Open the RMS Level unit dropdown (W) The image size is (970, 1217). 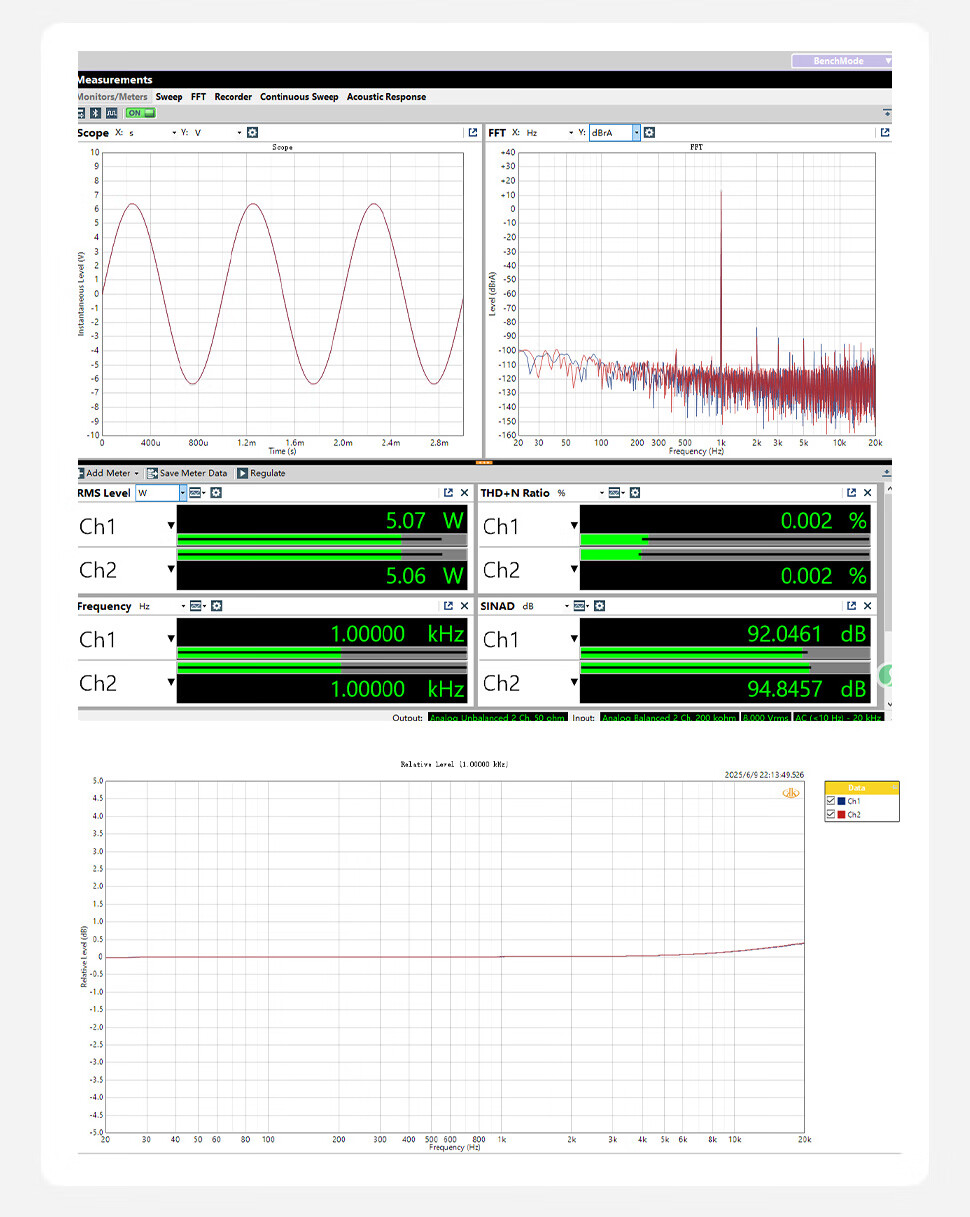point(182,493)
